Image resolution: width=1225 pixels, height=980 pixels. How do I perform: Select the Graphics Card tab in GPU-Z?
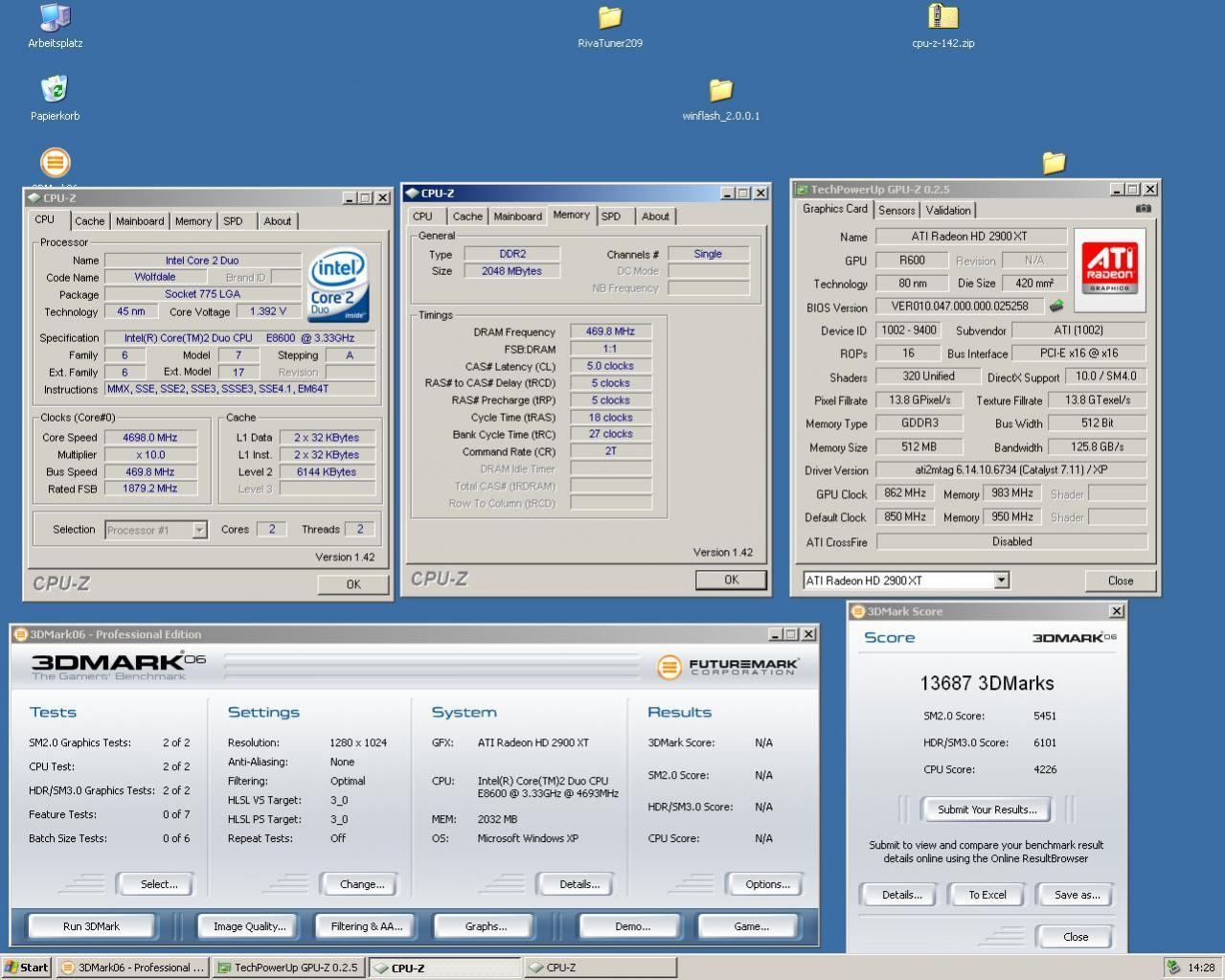coord(835,209)
